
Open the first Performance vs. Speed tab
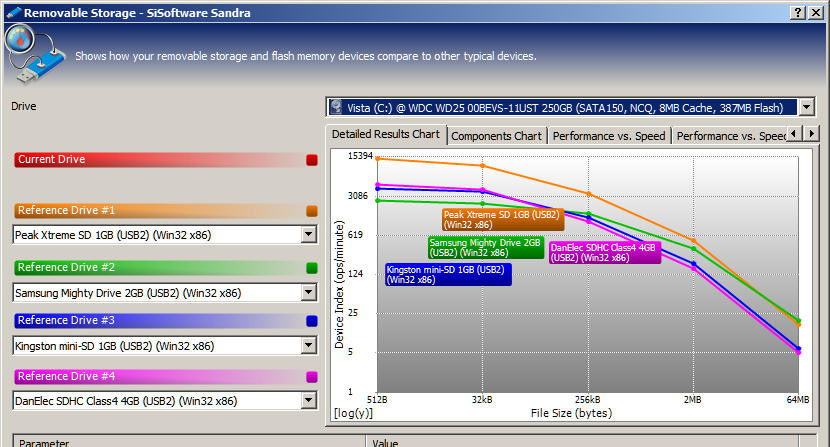point(609,136)
